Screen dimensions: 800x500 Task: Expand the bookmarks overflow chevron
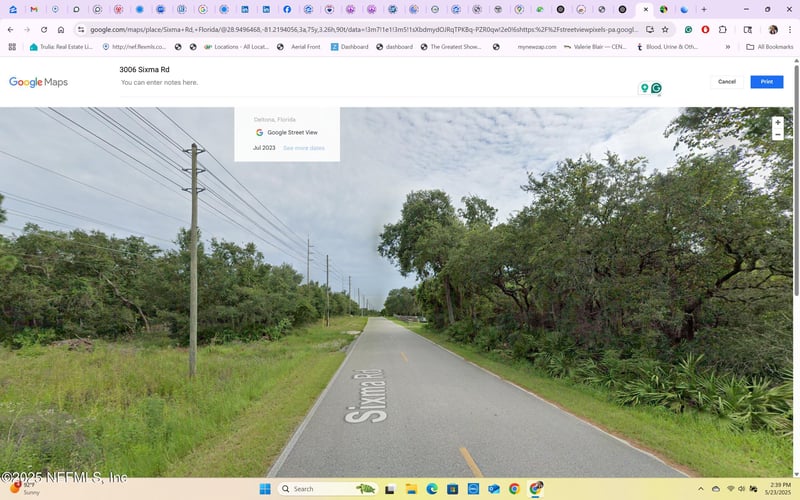[727, 47]
